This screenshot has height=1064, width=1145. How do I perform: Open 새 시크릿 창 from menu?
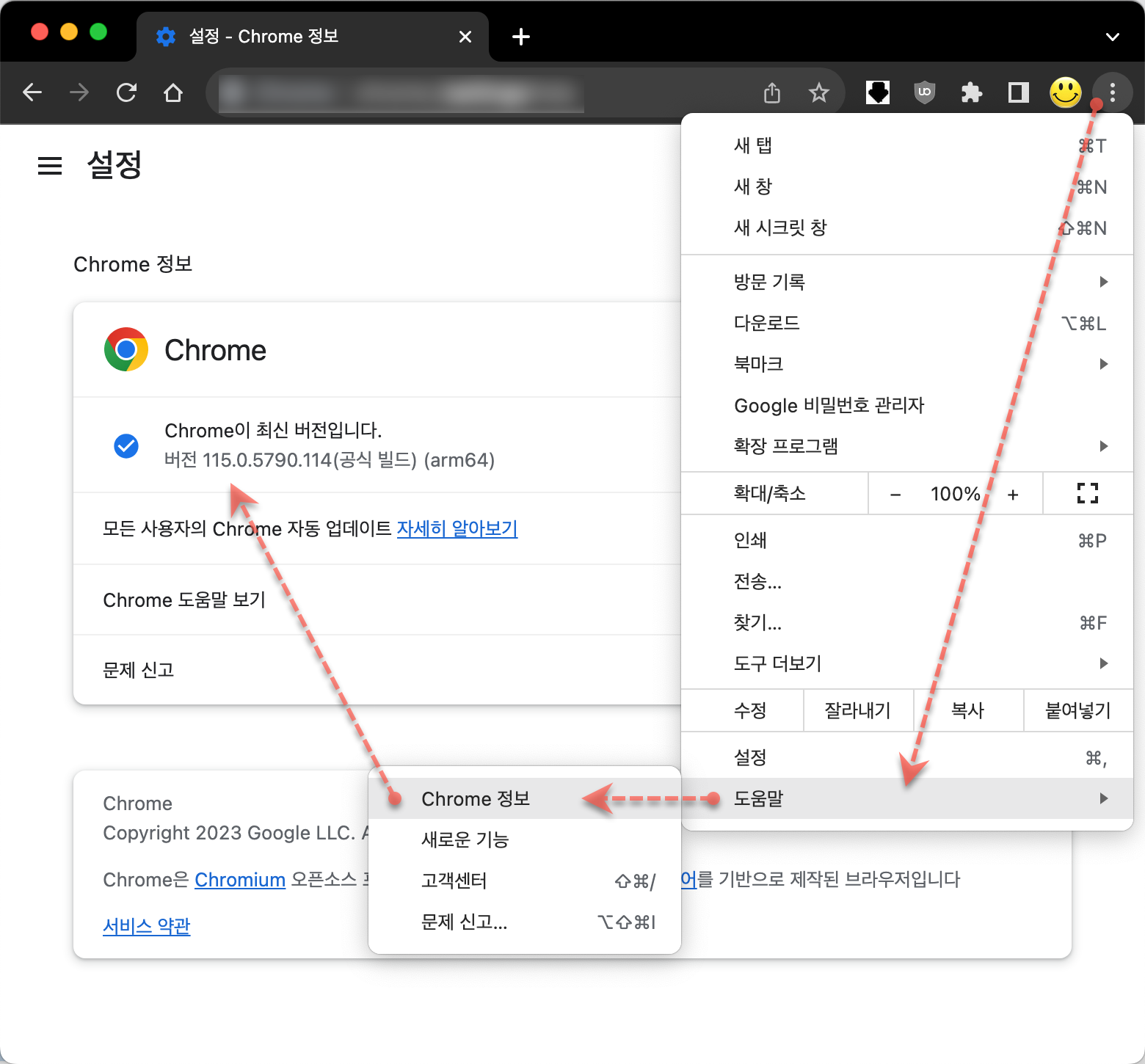(x=907, y=227)
